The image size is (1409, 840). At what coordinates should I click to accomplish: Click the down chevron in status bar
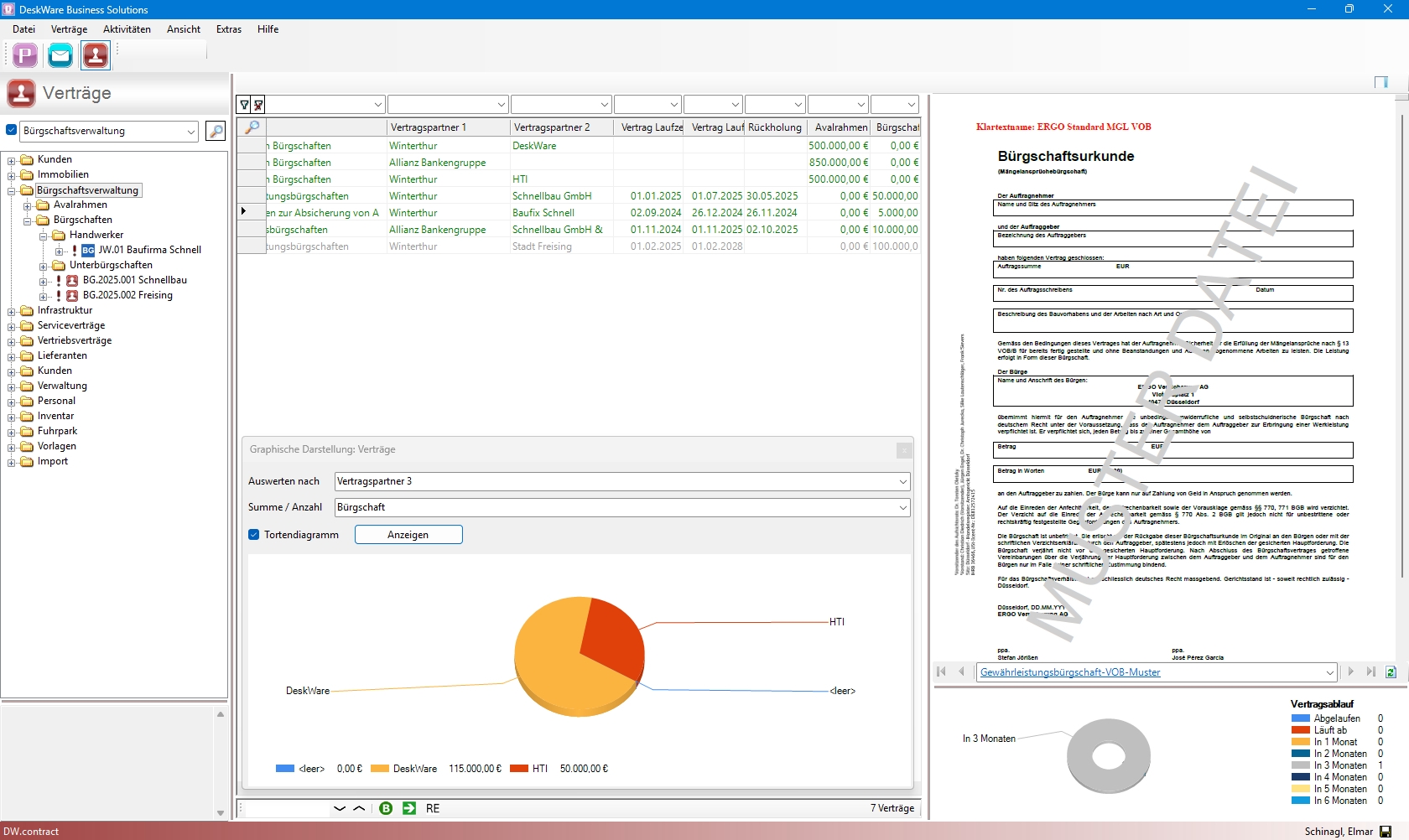340,808
